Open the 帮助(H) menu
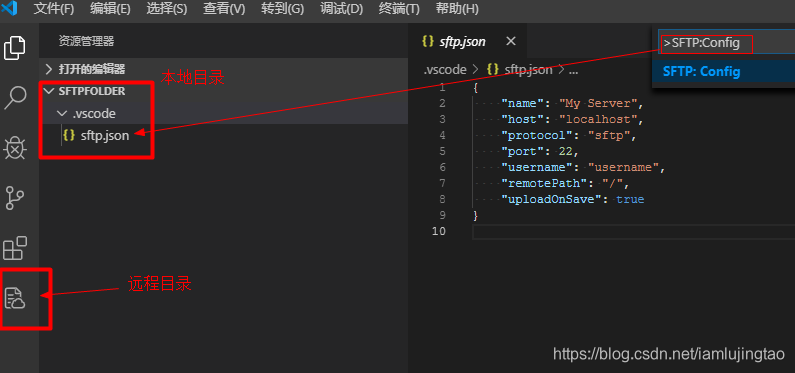The image size is (795, 373). (457, 9)
